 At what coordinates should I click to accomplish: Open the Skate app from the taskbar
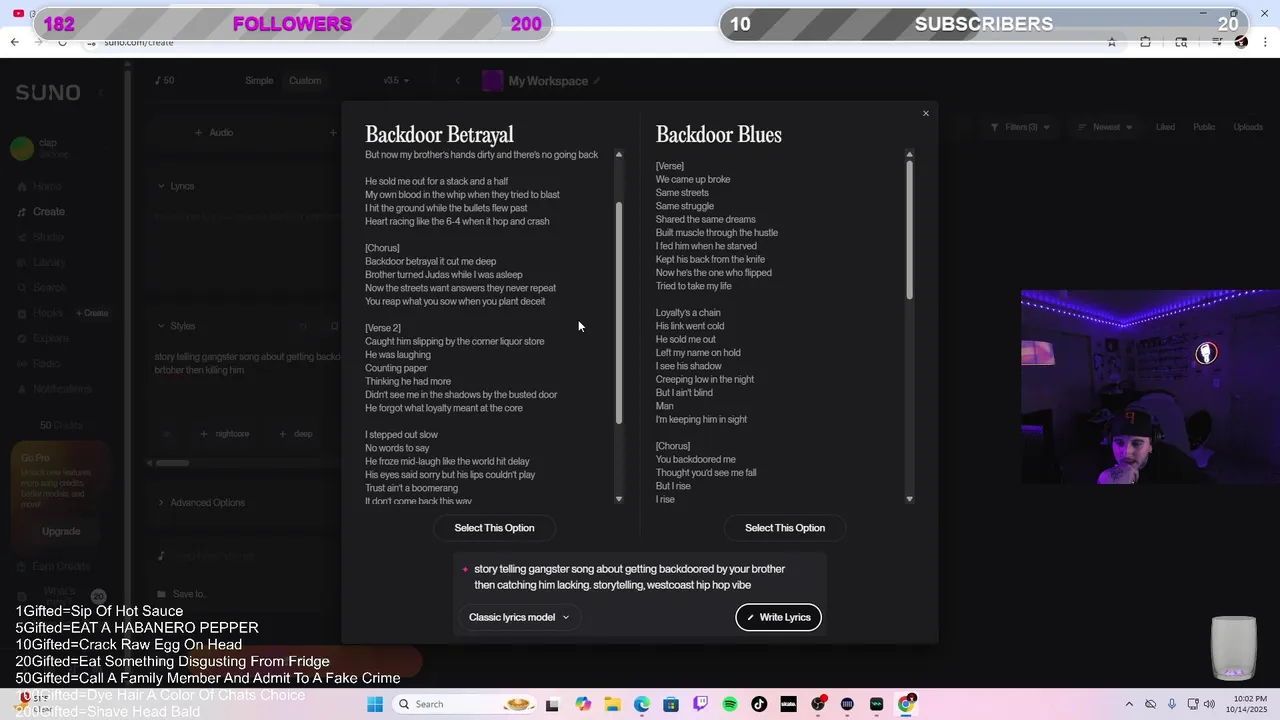[788, 704]
